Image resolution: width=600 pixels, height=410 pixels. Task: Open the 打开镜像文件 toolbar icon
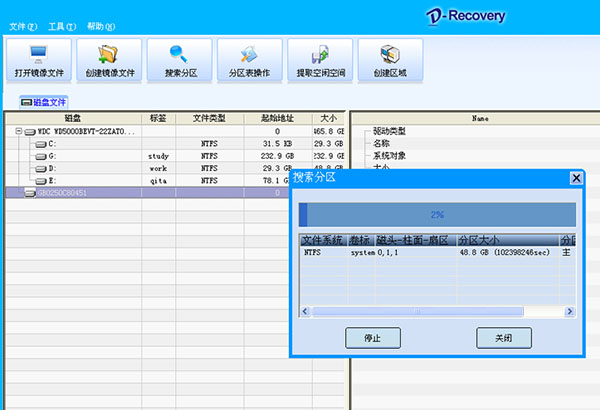click(x=39, y=60)
